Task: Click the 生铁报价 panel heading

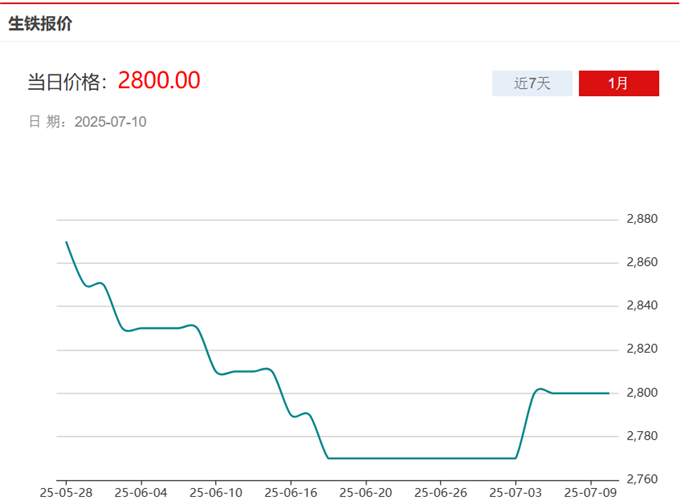Action: click(x=40, y=24)
